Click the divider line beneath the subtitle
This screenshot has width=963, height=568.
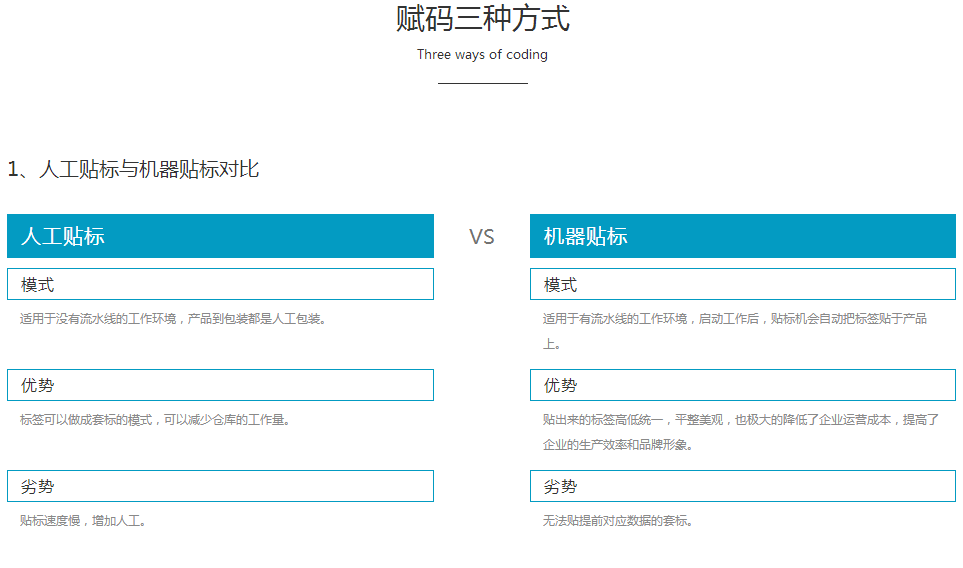(x=483, y=83)
